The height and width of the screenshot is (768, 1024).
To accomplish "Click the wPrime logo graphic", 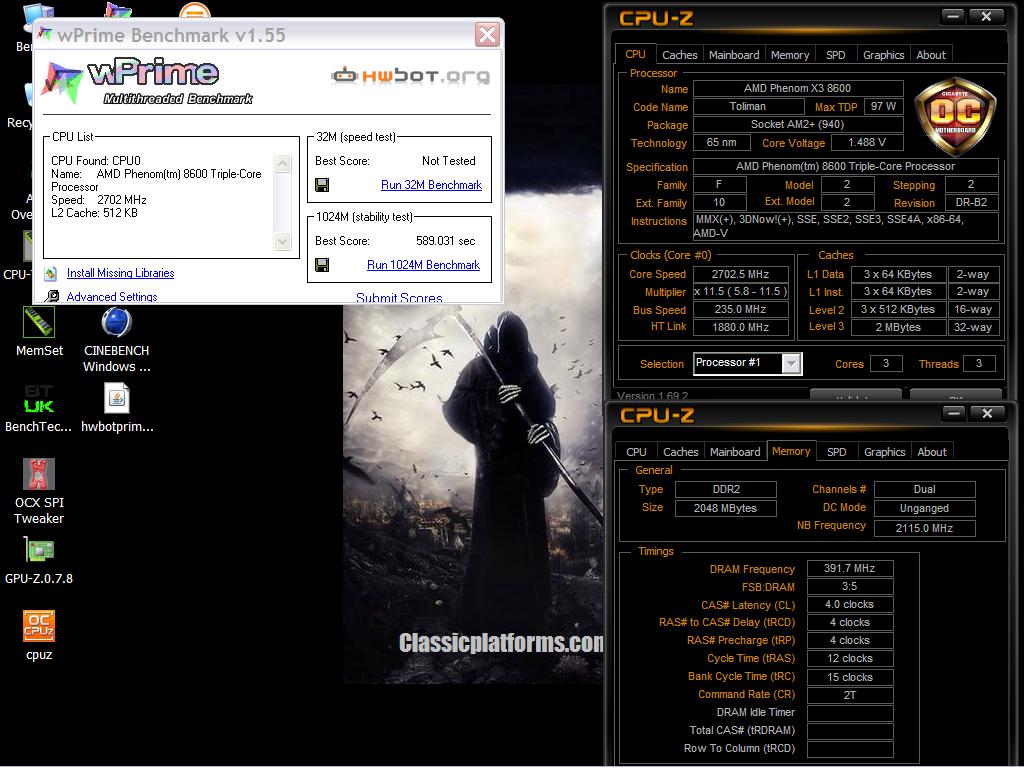I will [148, 83].
